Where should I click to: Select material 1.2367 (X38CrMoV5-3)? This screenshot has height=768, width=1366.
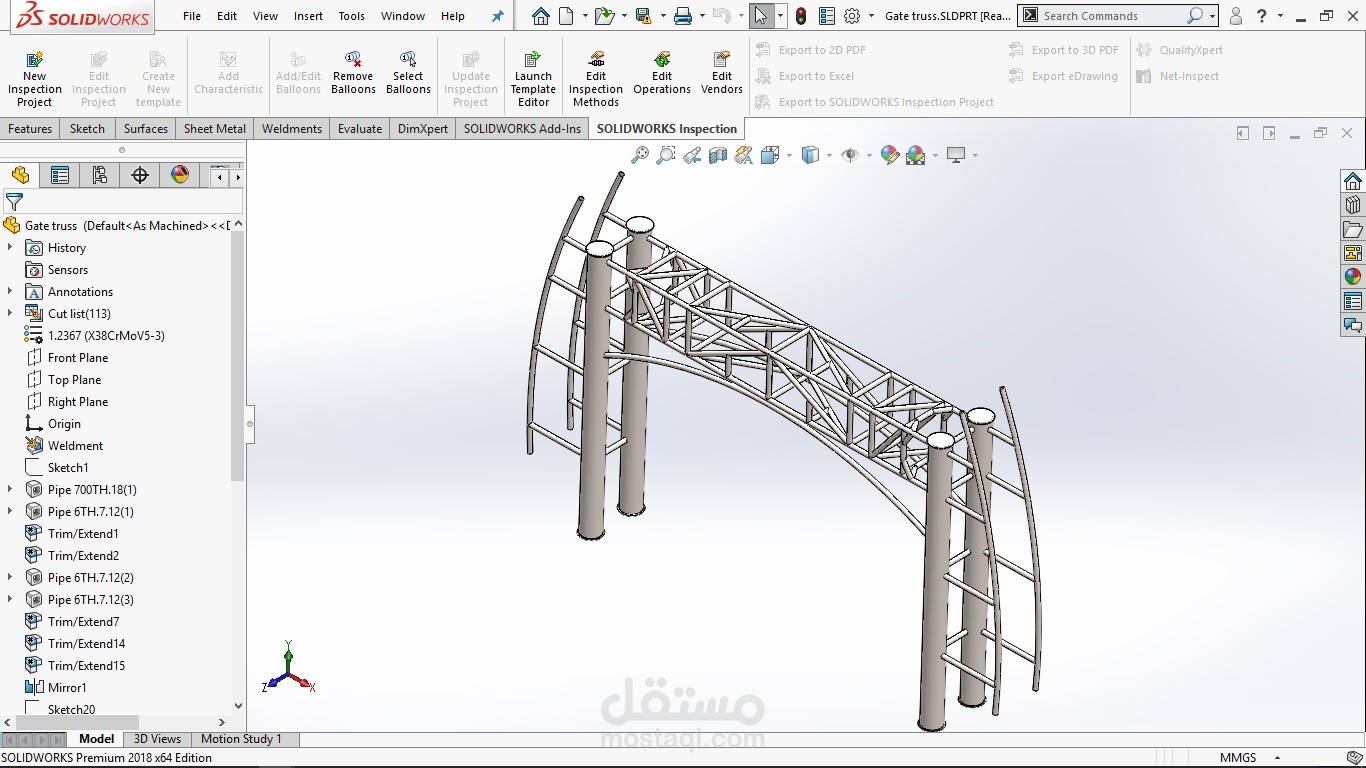point(106,336)
